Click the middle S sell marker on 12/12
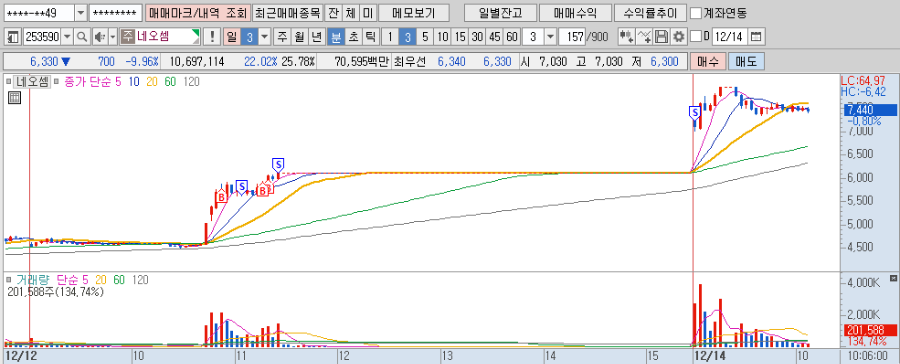900x364 pixels. pyautogui.click(x=242, y=186)
